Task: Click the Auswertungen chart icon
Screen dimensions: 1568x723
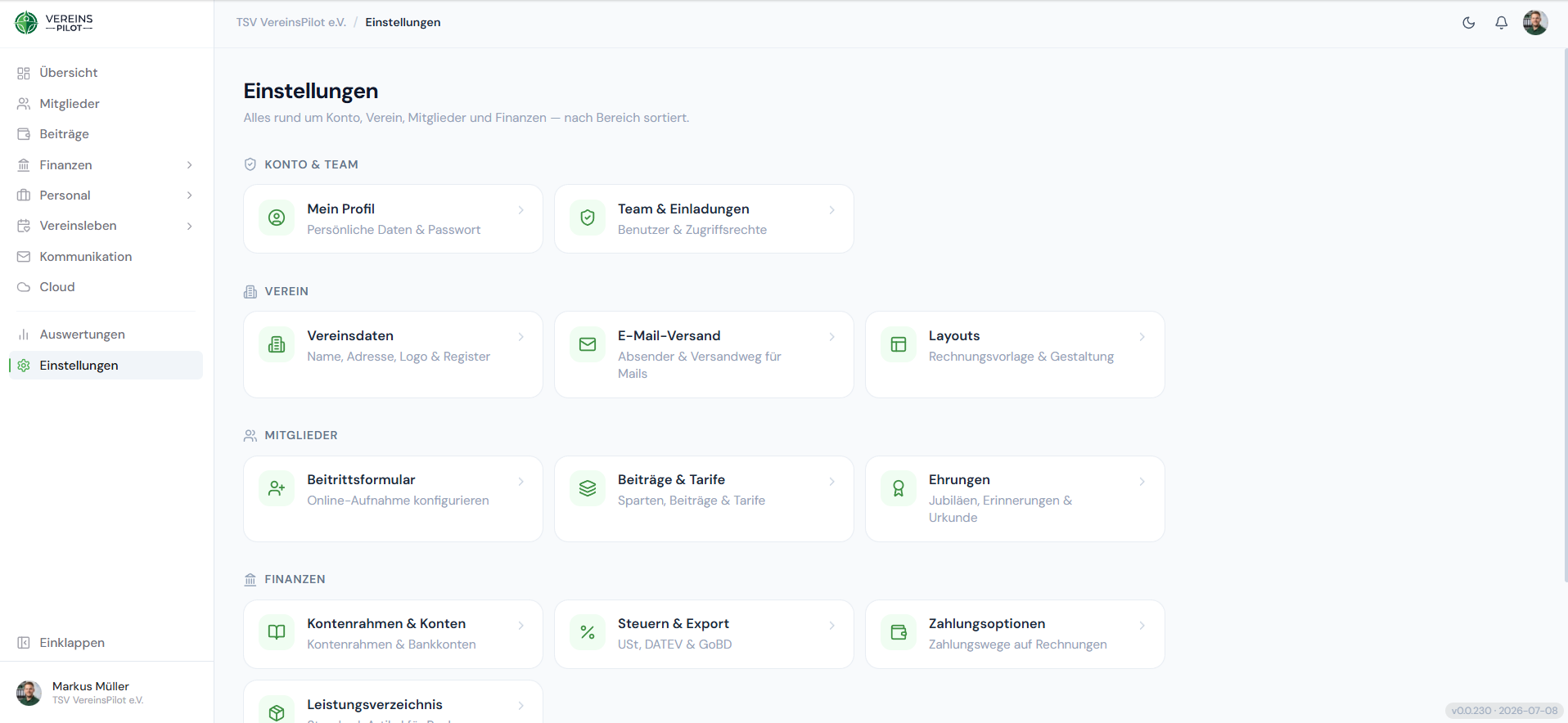Action: [24, 335]
